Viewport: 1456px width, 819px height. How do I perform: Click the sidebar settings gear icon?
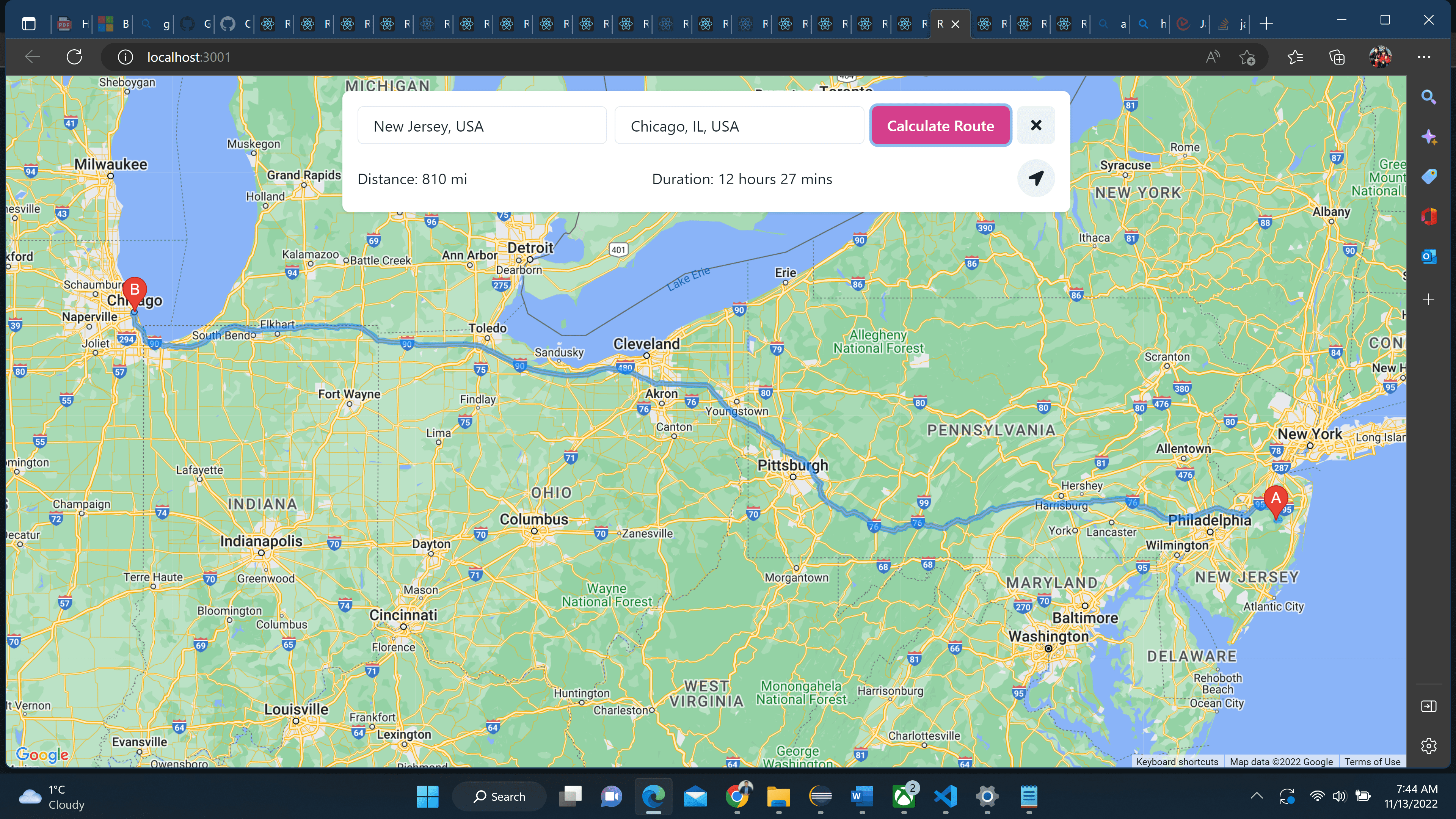click(x=1428, y=745)
